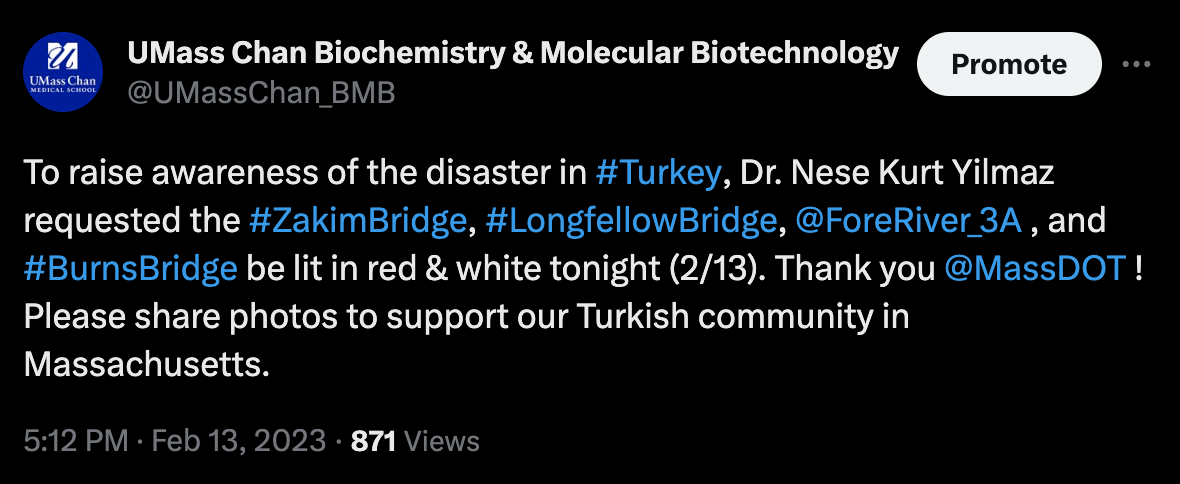Viewport: 1180px width, 484px height.
Task: Click the word Massachusetts in the tweet
Action: coord(146,364)
